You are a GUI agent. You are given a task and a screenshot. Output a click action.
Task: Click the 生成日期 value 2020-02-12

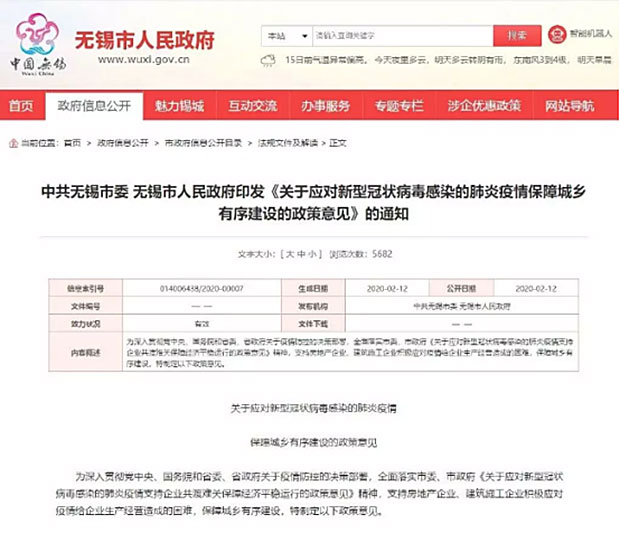pyautogui.click(x=387, y=289)
